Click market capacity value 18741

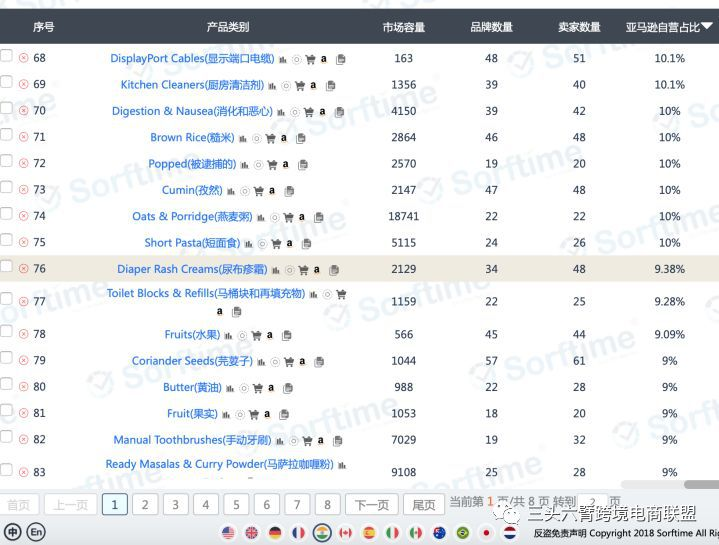[404, 216]
